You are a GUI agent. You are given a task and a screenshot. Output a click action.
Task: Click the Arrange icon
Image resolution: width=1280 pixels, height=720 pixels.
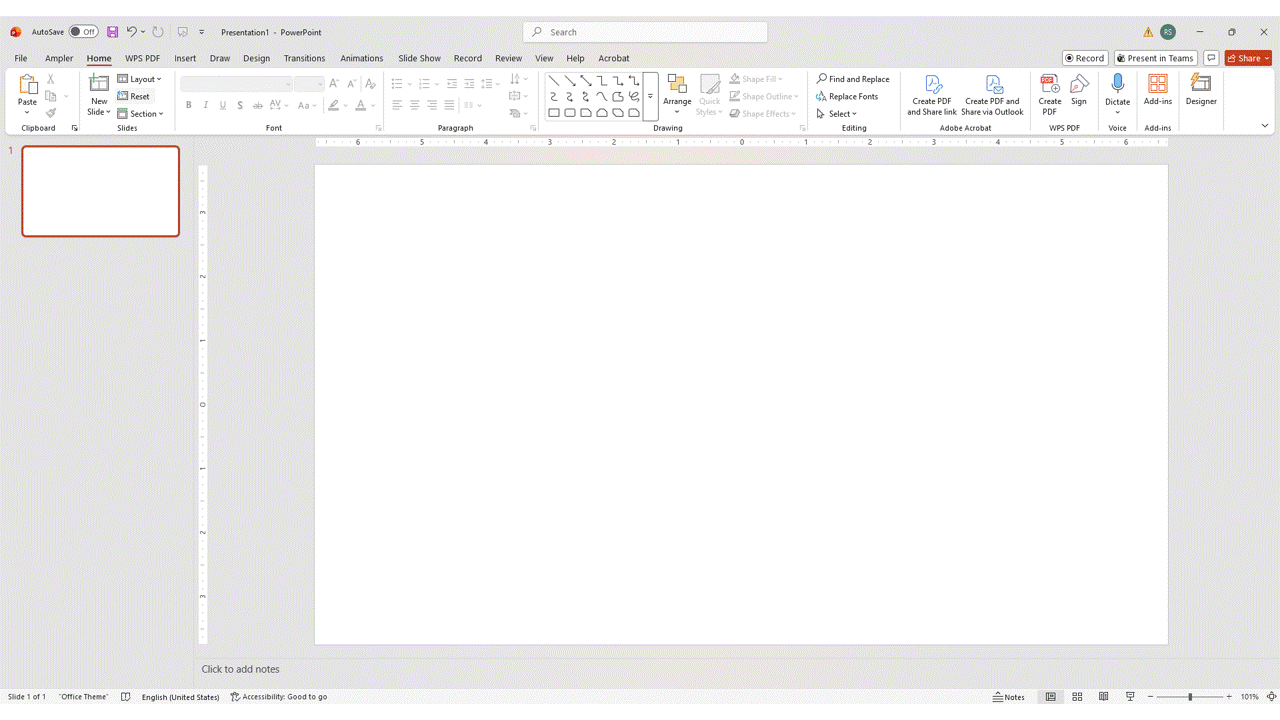coord(677,84)
